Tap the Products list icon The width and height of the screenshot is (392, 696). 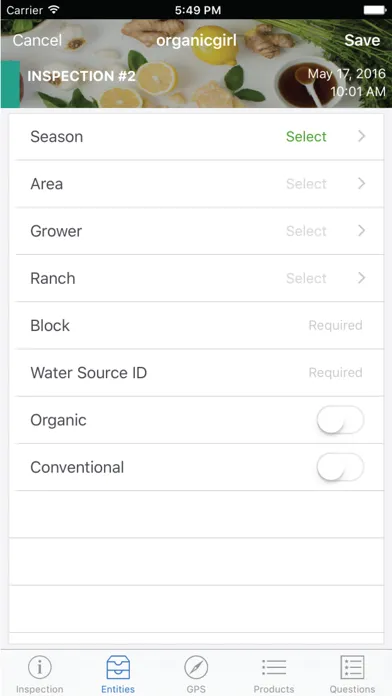coord(274,667)
